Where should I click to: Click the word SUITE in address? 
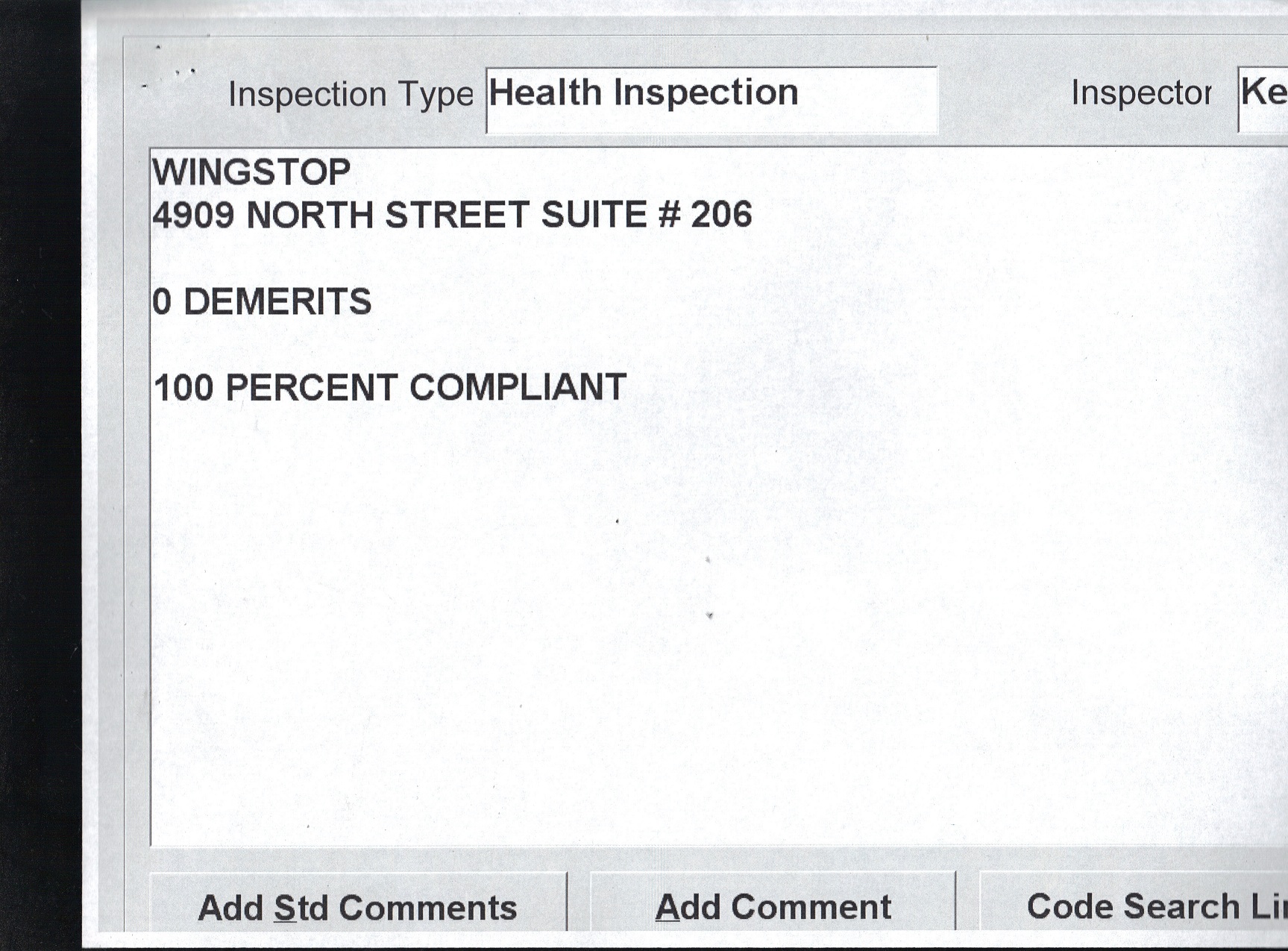pos(594,215)
